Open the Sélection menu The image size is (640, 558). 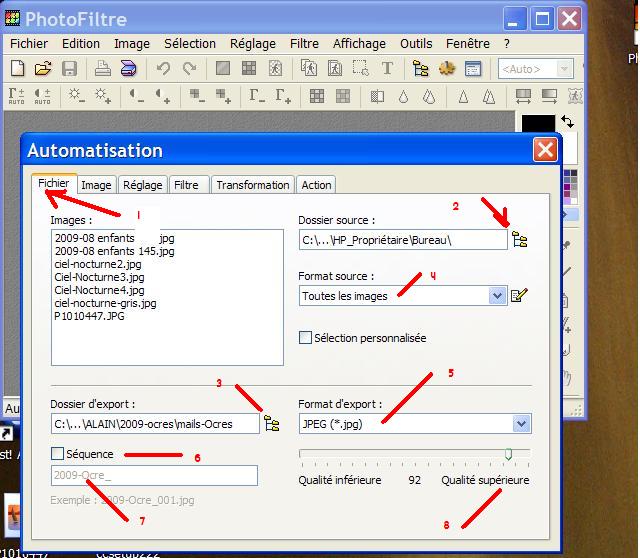[x=190, y=43]
